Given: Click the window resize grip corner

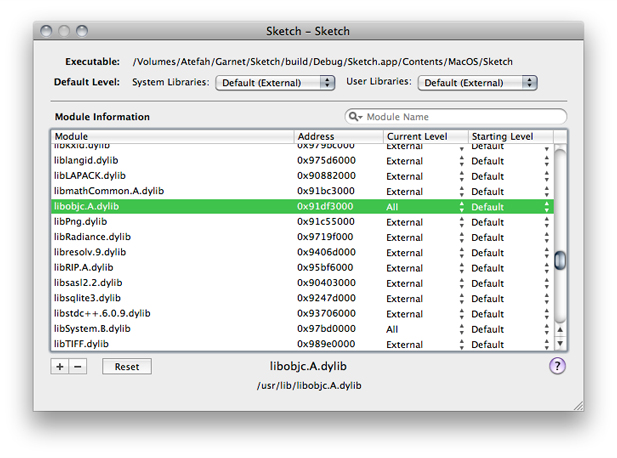Looking at the screenshot, I should [x=578, y=406].
